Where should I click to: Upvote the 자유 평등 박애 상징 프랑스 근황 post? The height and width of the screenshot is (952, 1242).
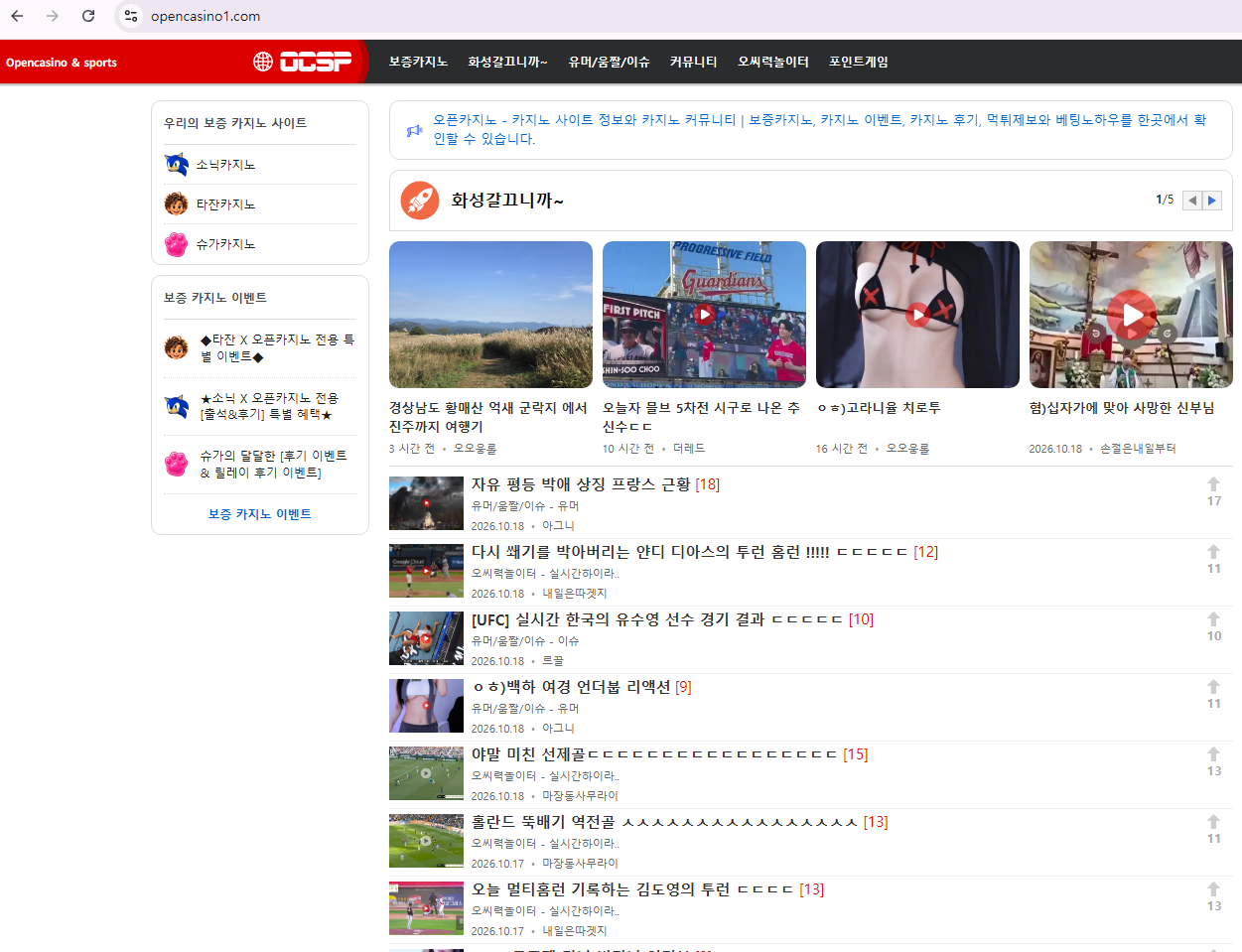(x=1213, y=484)
